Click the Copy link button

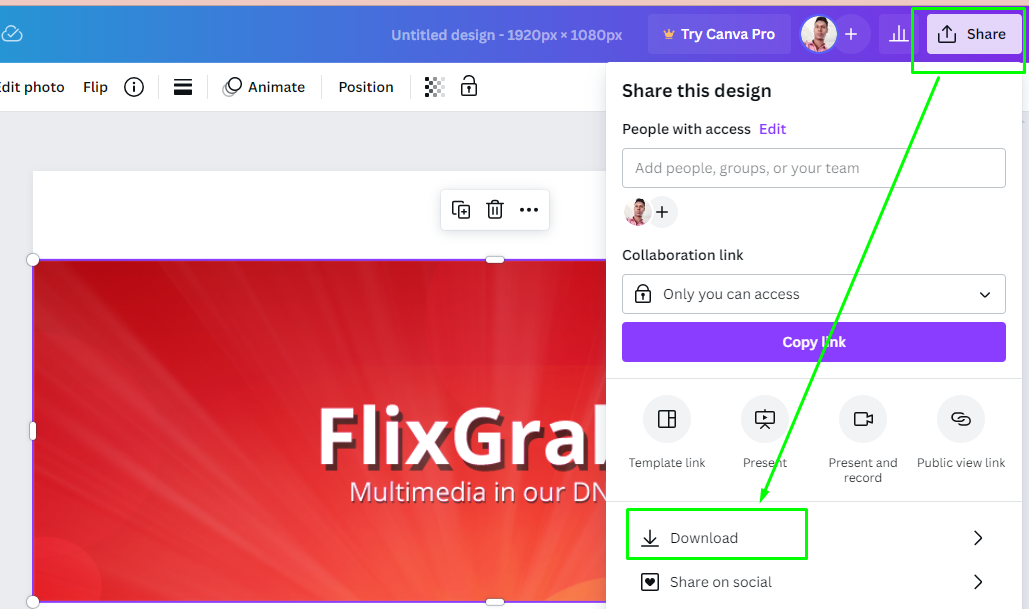[x=814, y=342]
